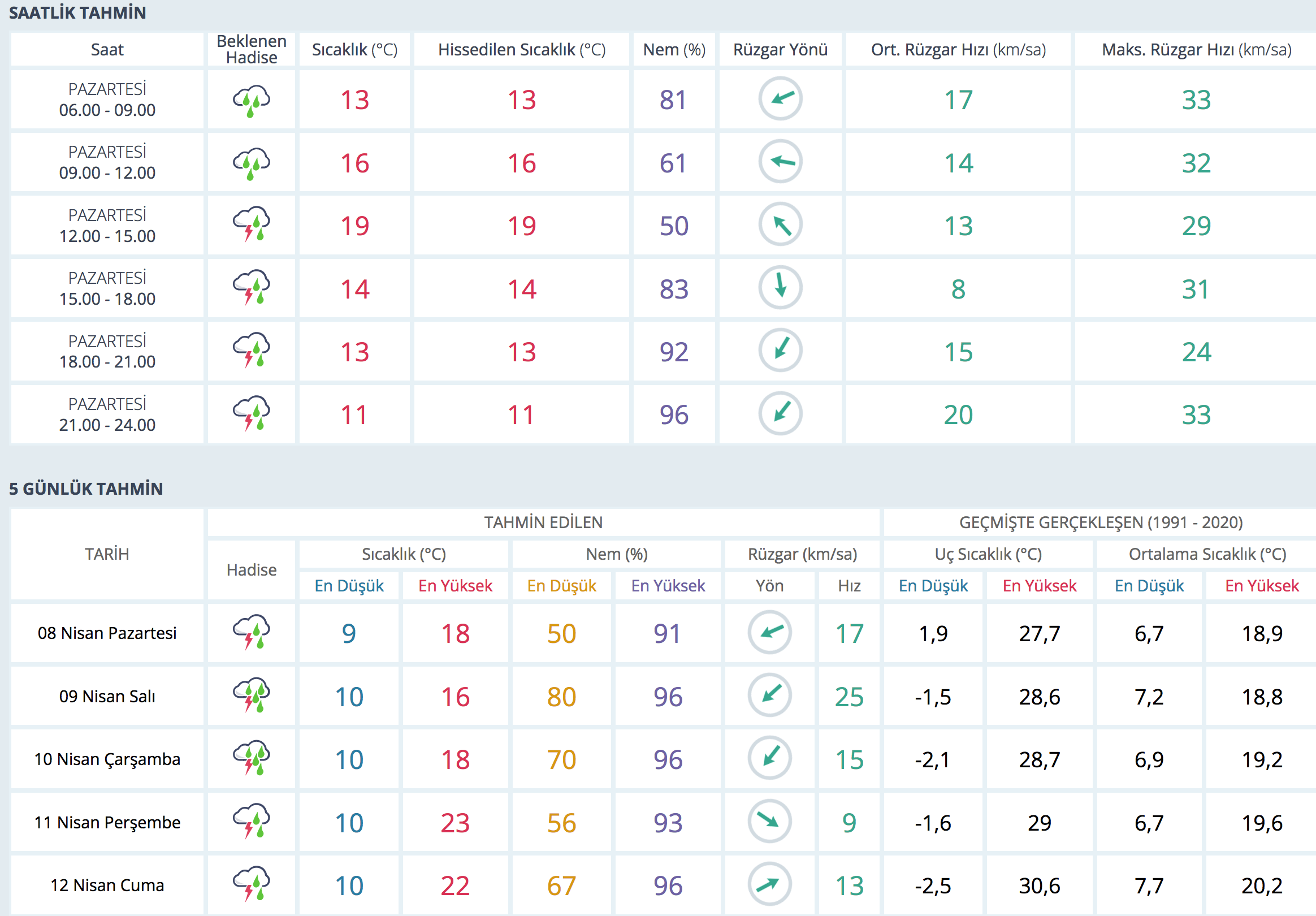
Task: Click wind direction icon for 12 Nisan Cuma
Action: click(x=769, y=884)
